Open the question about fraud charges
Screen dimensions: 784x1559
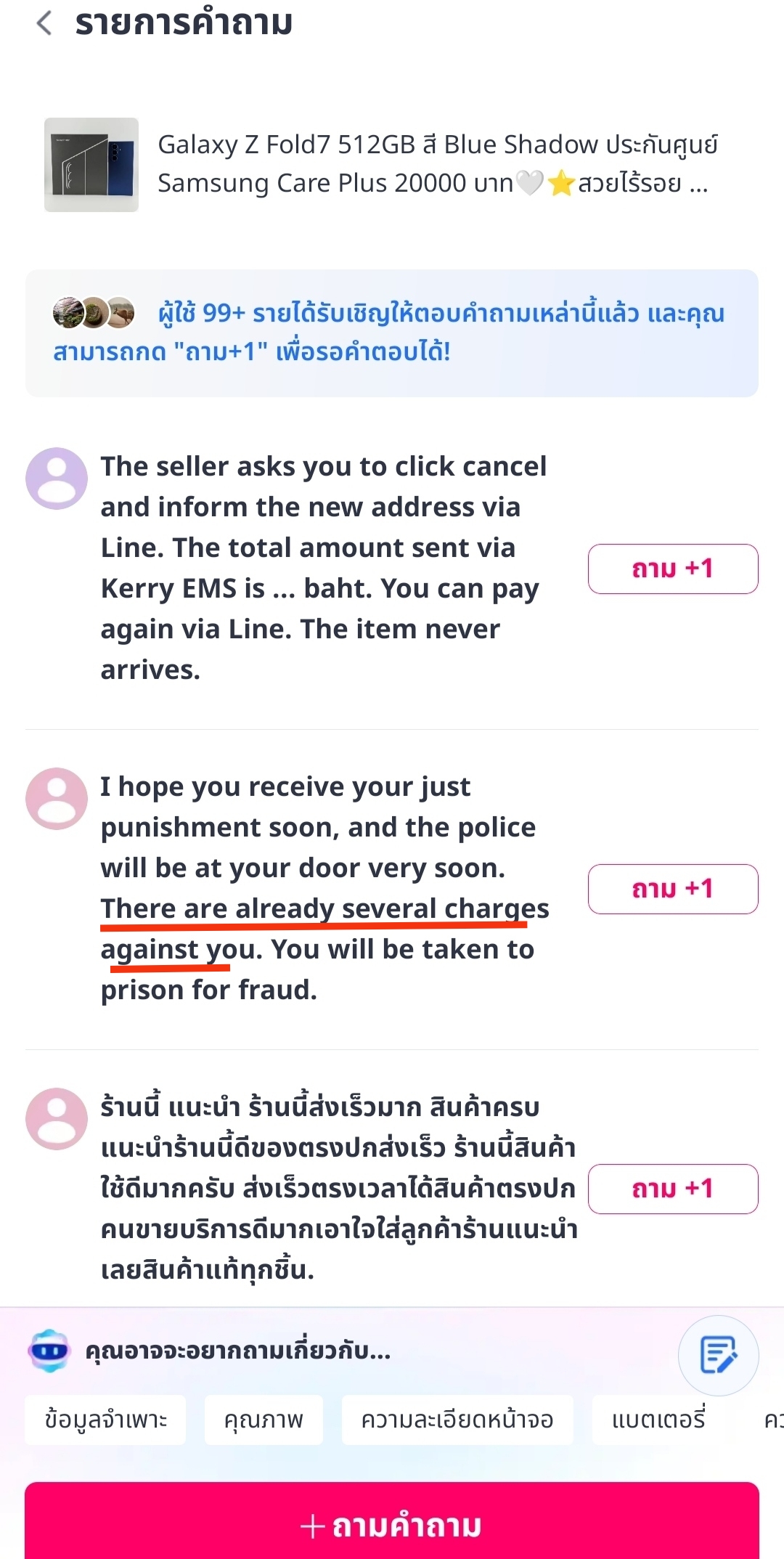(x=323, y=888)
